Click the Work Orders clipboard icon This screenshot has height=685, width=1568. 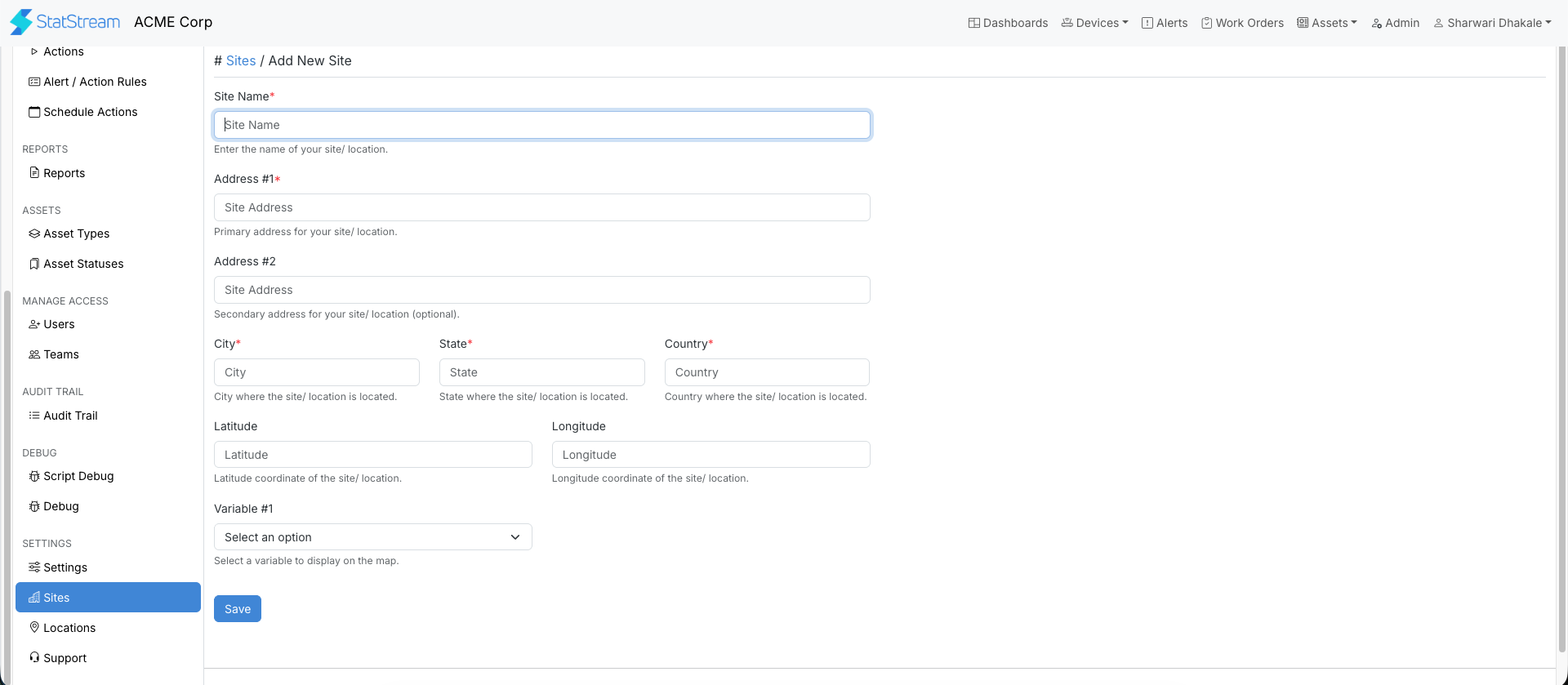point(1206,23)
